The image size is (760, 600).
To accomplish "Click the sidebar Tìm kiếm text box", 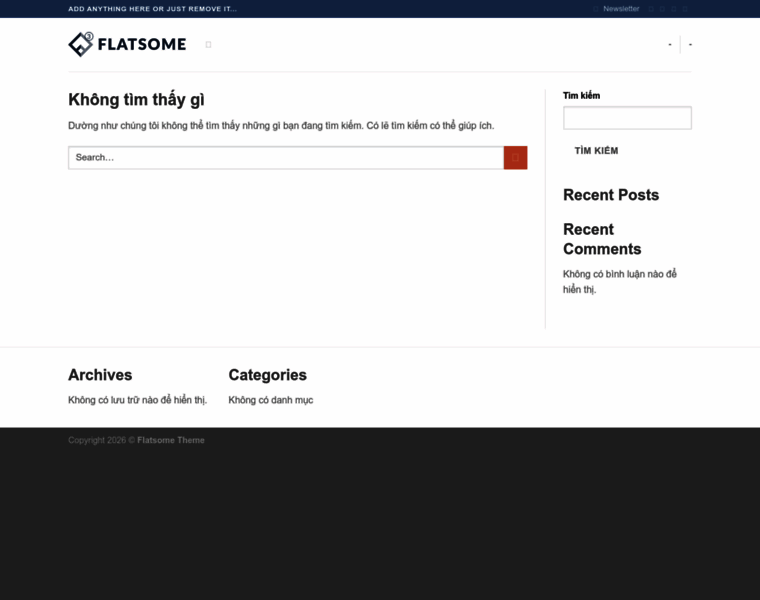I will coord(627,118).
